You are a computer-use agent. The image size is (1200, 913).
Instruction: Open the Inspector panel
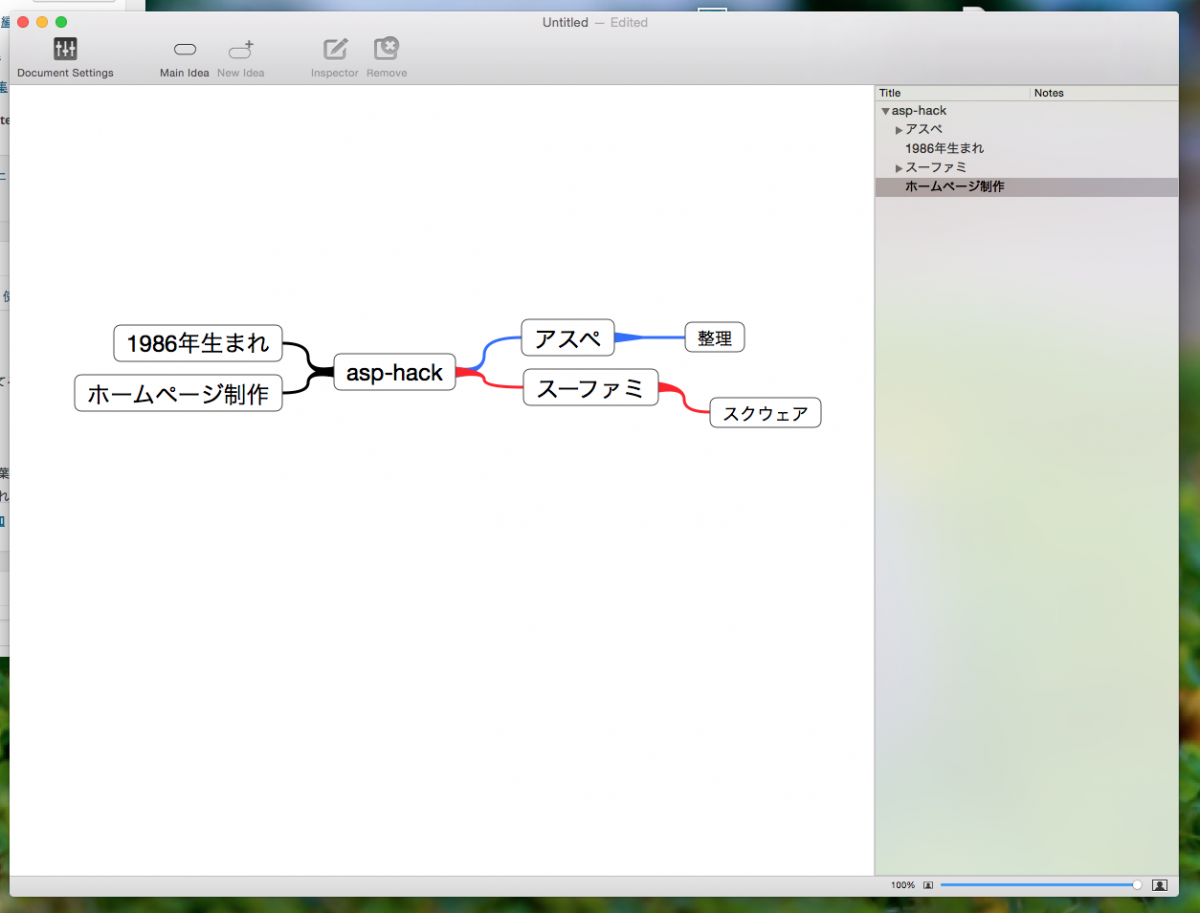[x=335, y=50]
